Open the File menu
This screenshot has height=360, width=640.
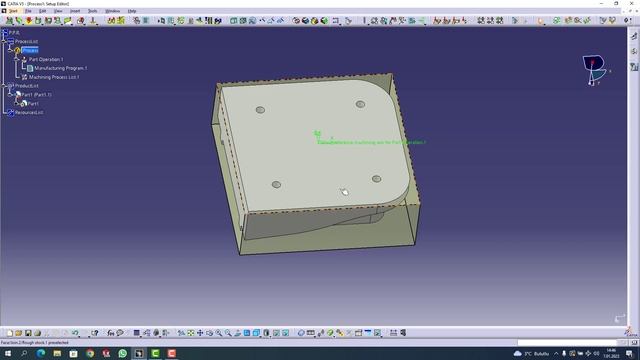pyautogui.click(x=28, y=11)
